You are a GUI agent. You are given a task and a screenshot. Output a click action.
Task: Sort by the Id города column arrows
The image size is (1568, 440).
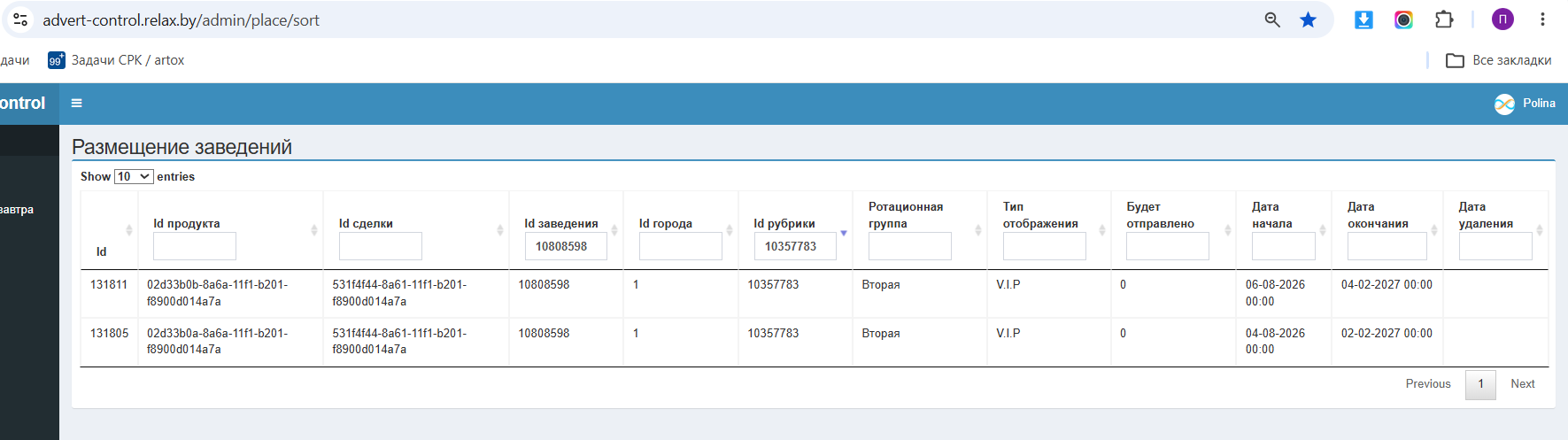point(730,230)
